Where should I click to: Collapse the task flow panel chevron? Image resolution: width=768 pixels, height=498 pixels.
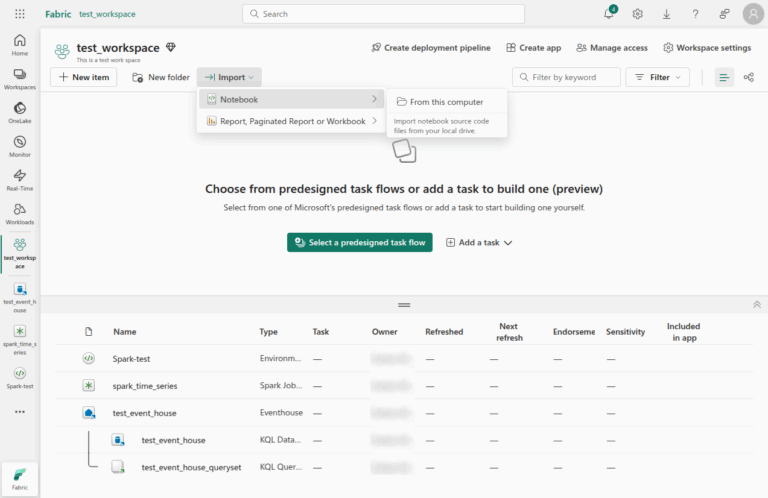[756, 304]
